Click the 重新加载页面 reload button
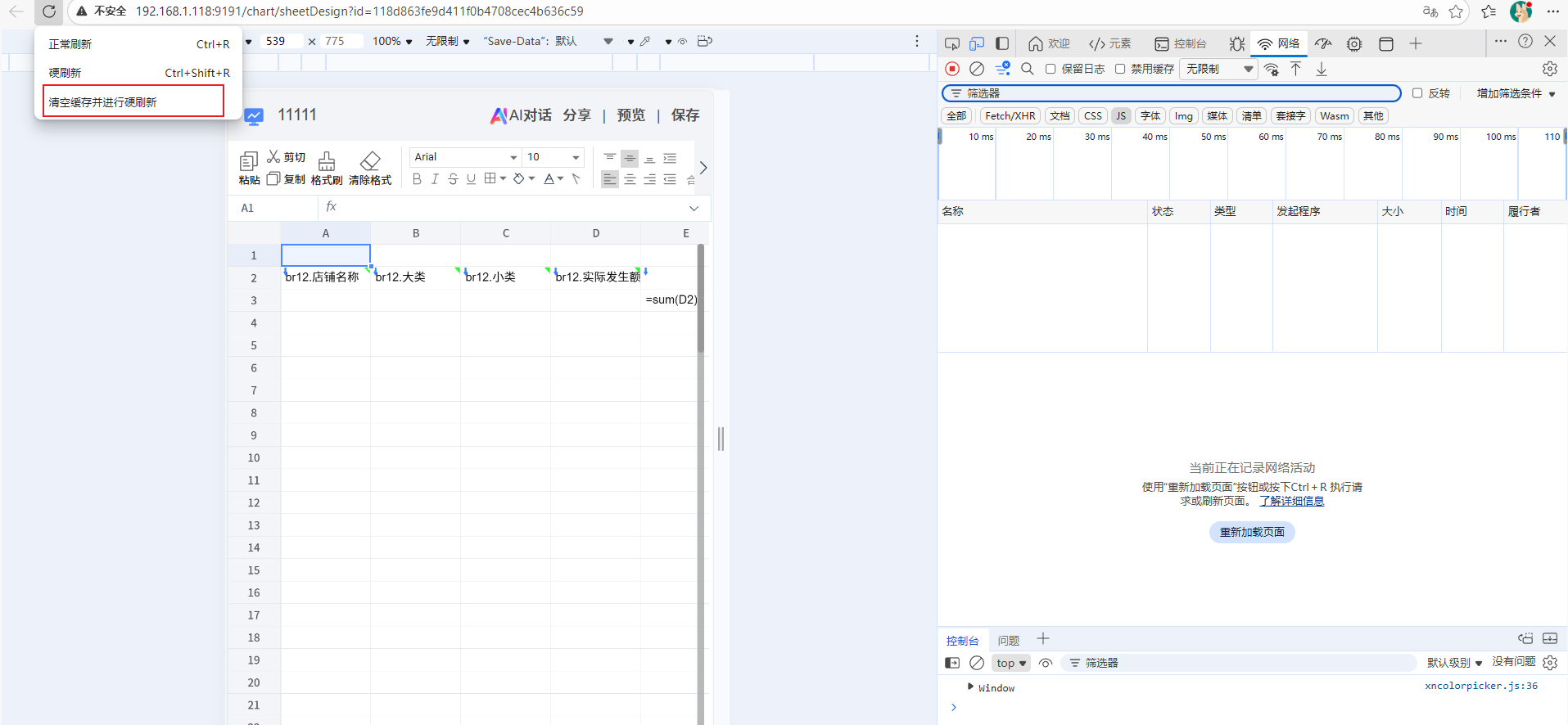This screenshot has width=1568, height=725. pos(1252,532)
